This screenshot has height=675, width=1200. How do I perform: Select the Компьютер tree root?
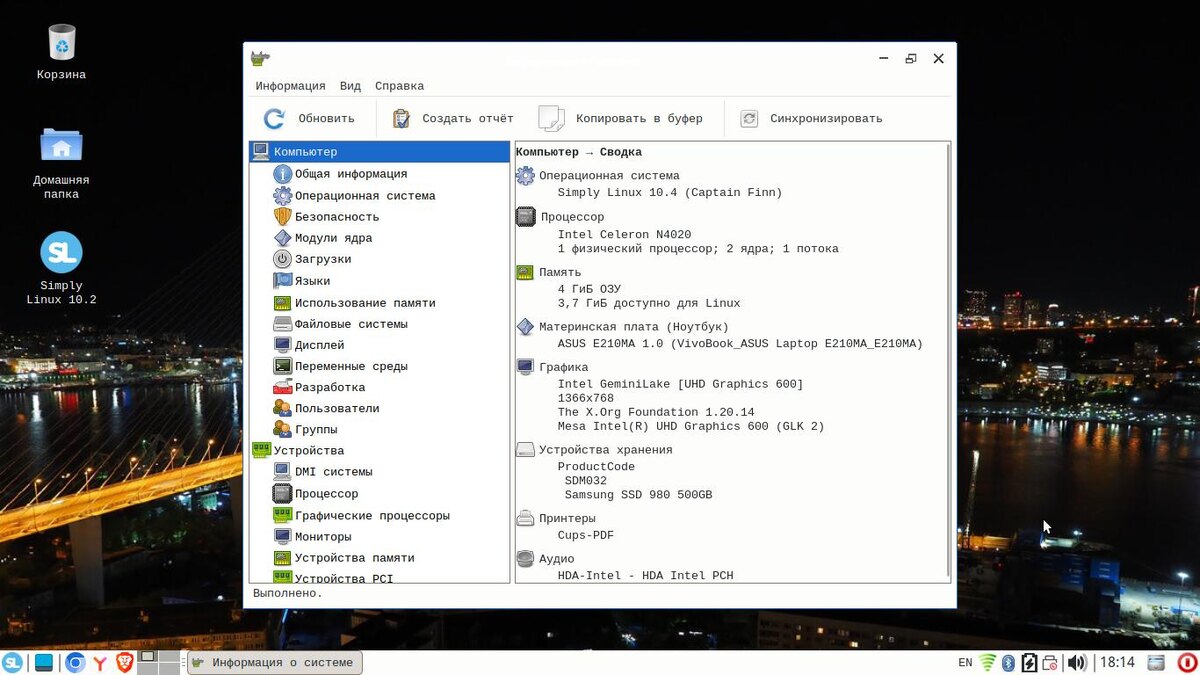coord(379,152)
